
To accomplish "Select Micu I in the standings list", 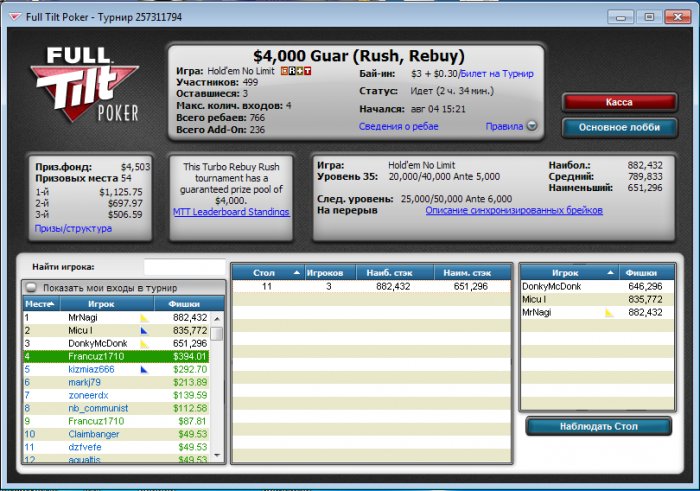I will pyautogui.click(x=116, y=331).
